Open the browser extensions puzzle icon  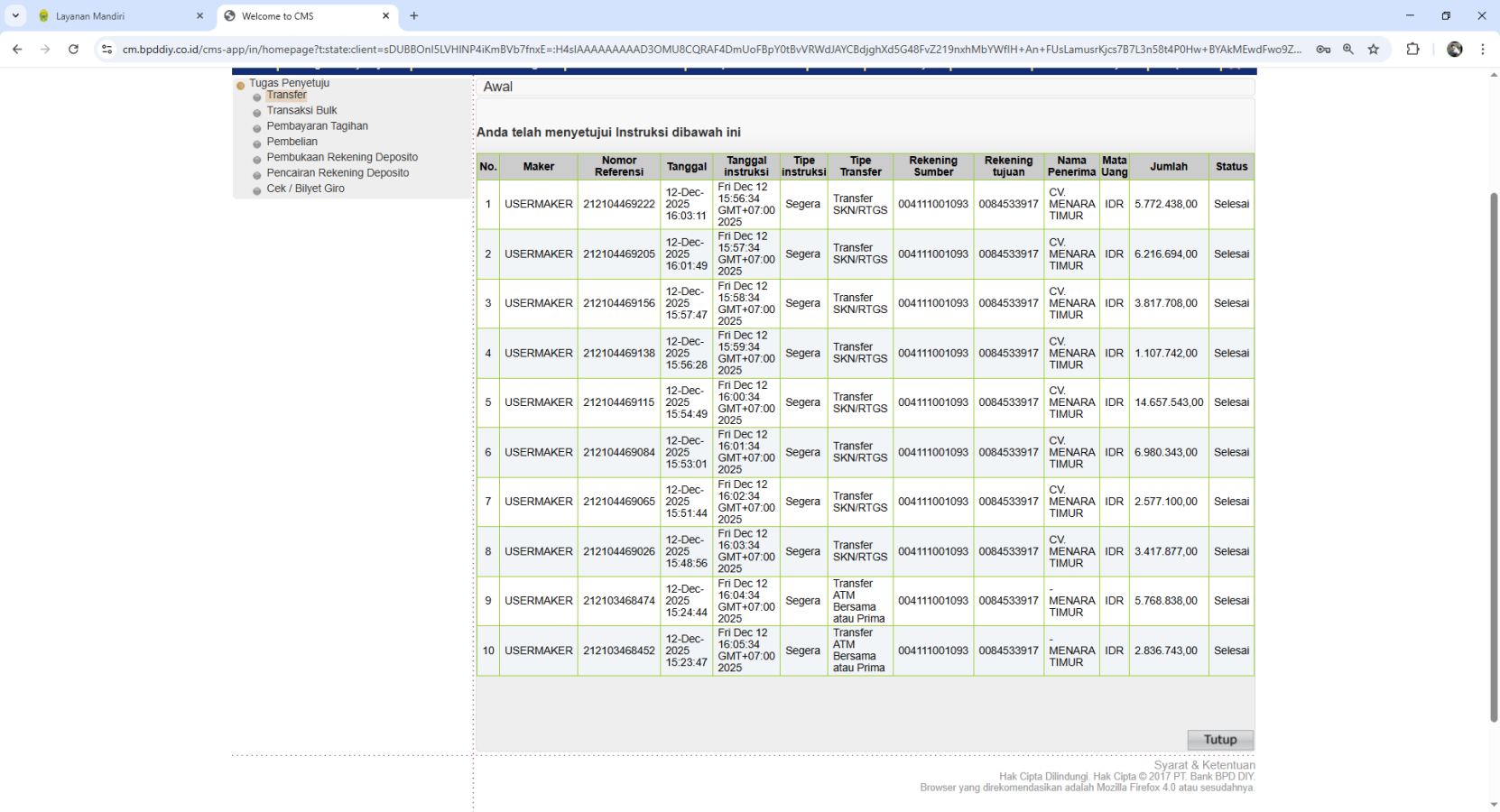1412,50
